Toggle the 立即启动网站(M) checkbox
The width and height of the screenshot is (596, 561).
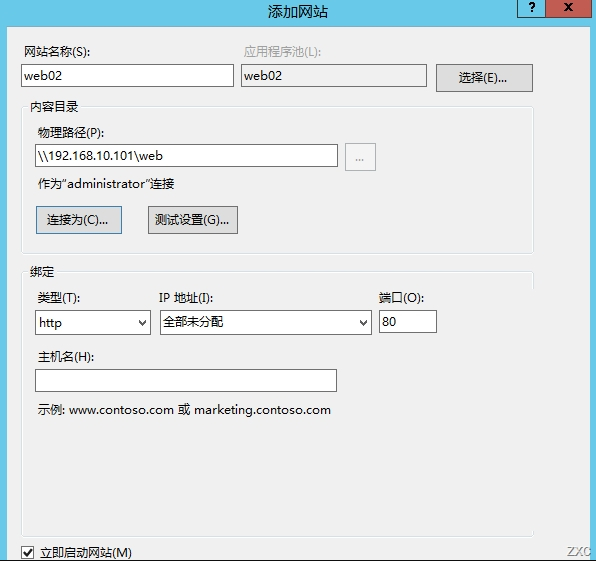28,552
